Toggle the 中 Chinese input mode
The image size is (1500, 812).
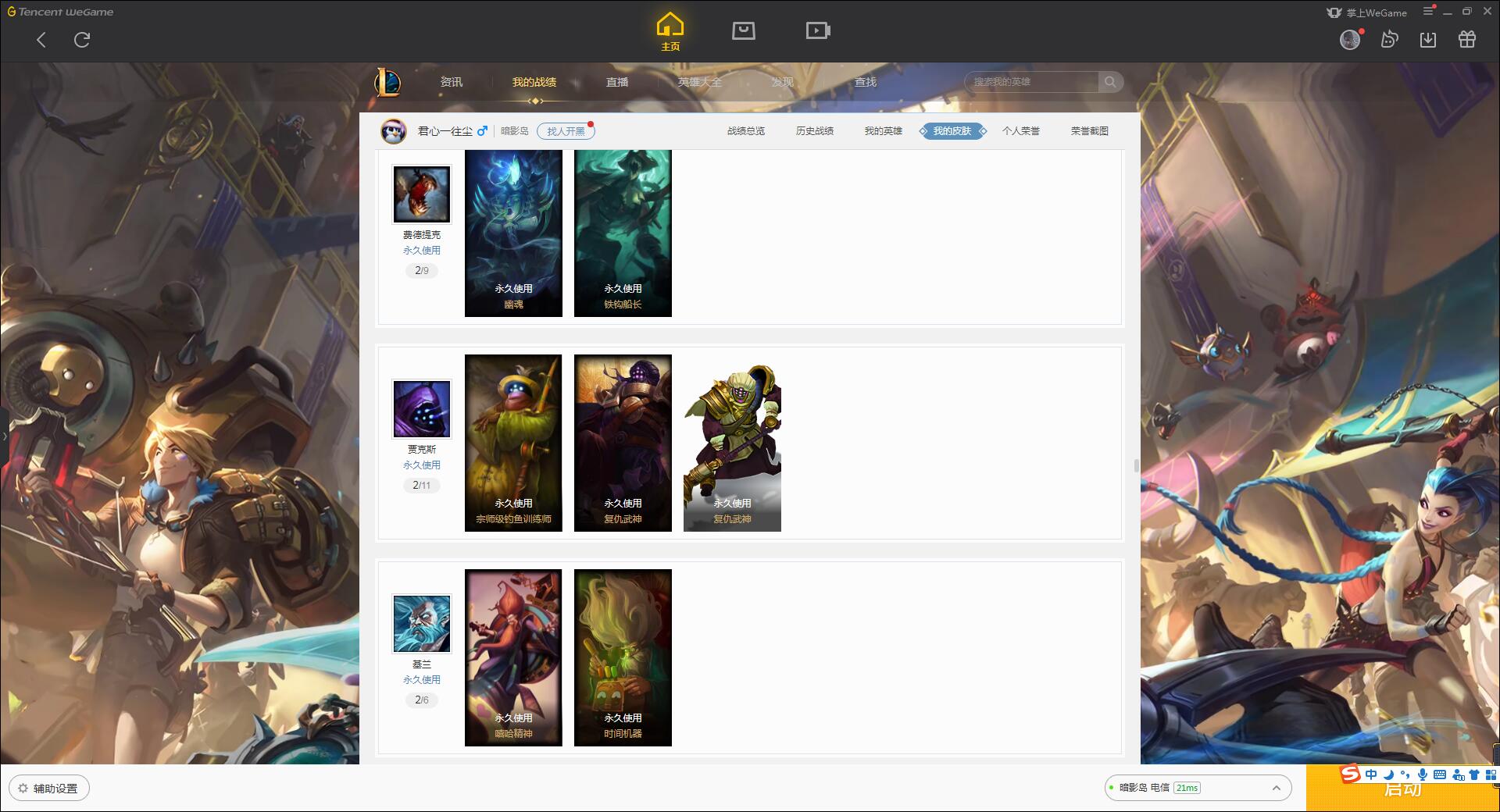pos(1371,775)
